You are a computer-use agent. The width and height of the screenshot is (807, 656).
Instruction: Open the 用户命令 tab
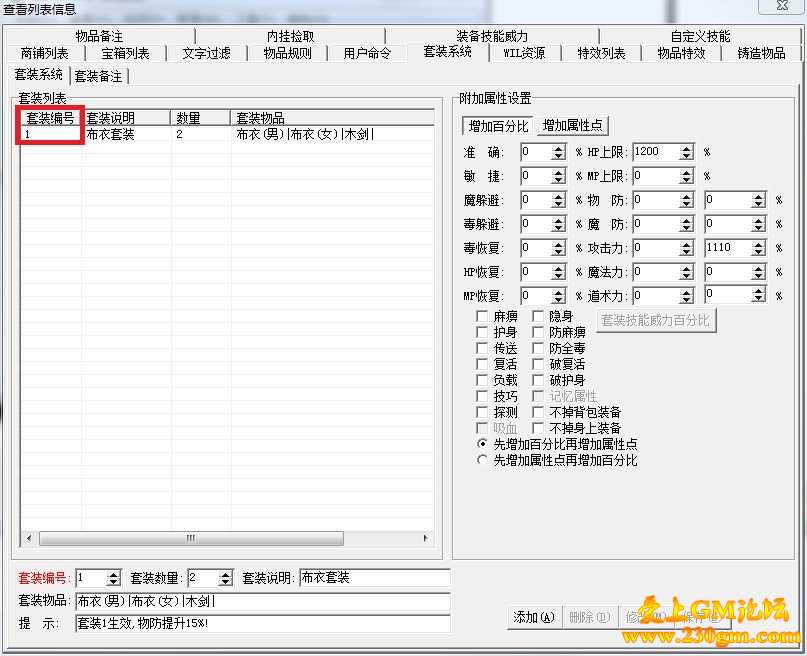367,53
